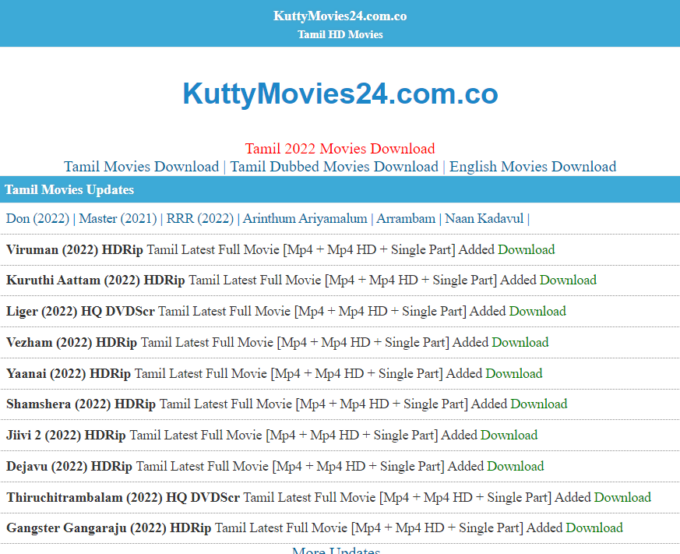Open the Don (2022) link
Viewport: 680px width, 554px height.
[38, 218]
